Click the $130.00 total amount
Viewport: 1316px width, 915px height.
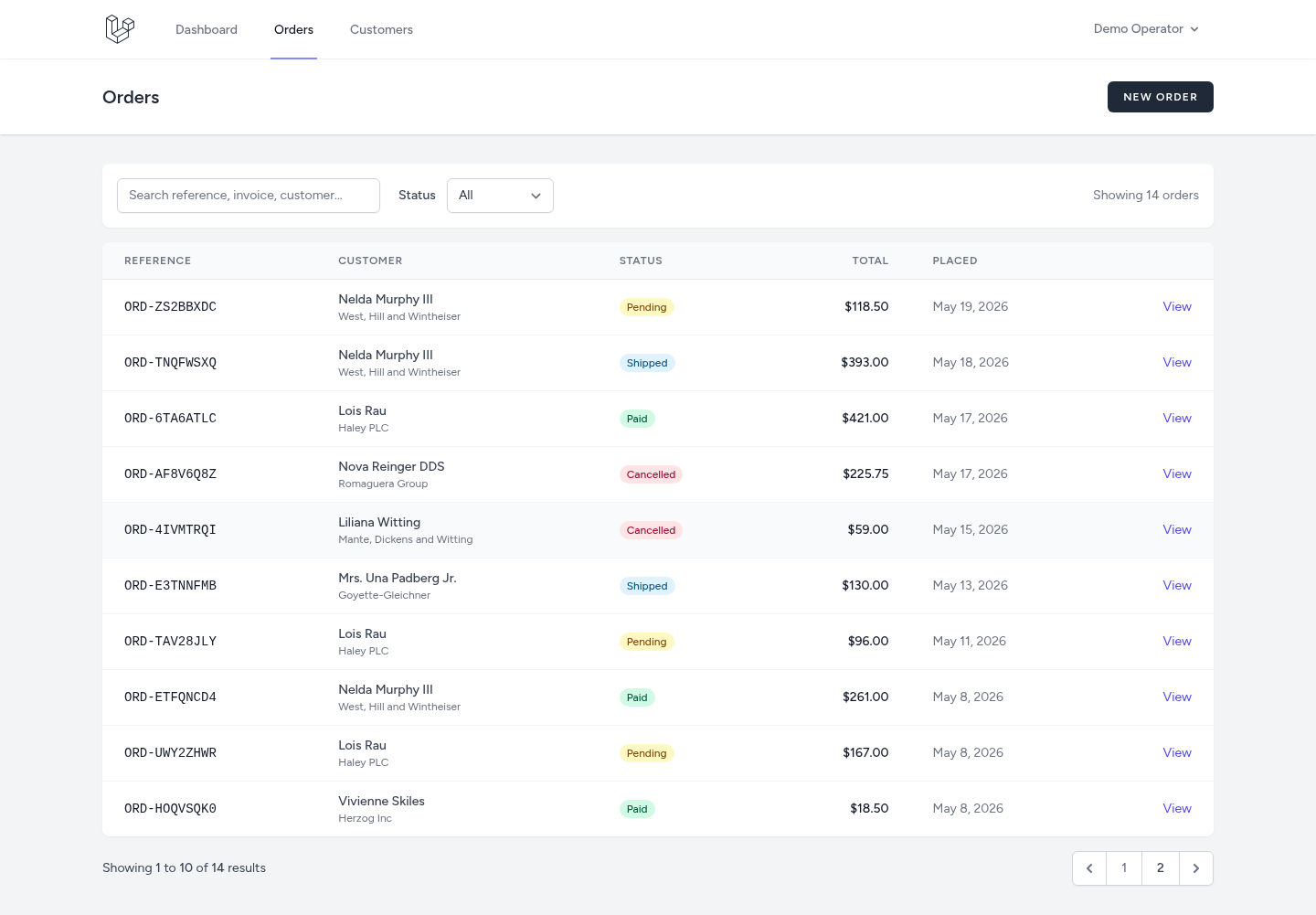[x=865, y=586]
